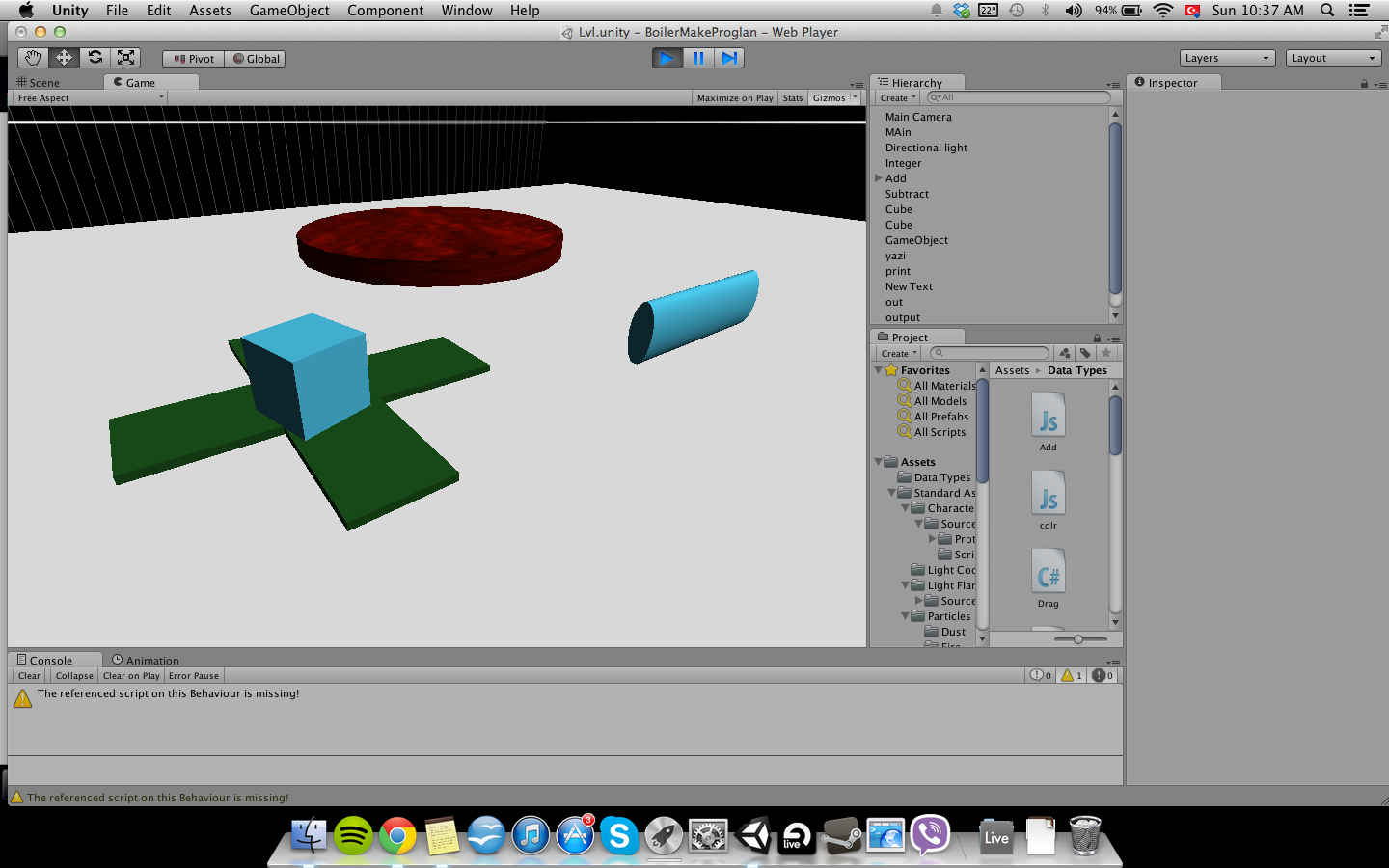Viewport: 1389px width, 868px height.
Task: Open the Free Aspect dropdown
Action: pyautogui.click(x=89, y=98)
